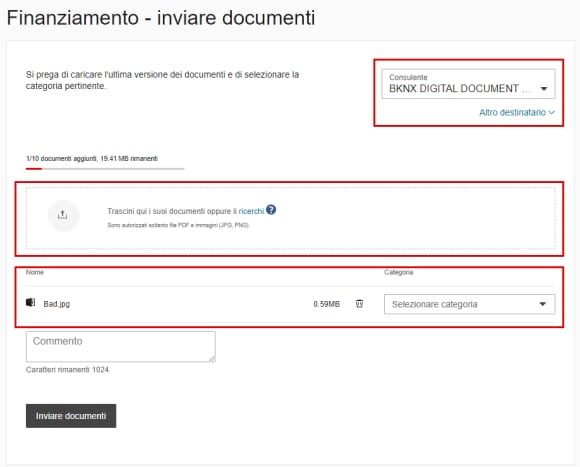Delete Bad.jpg with the trash icon
The width and height of the screenshot is (580, 467).
(x=359, y=304)
